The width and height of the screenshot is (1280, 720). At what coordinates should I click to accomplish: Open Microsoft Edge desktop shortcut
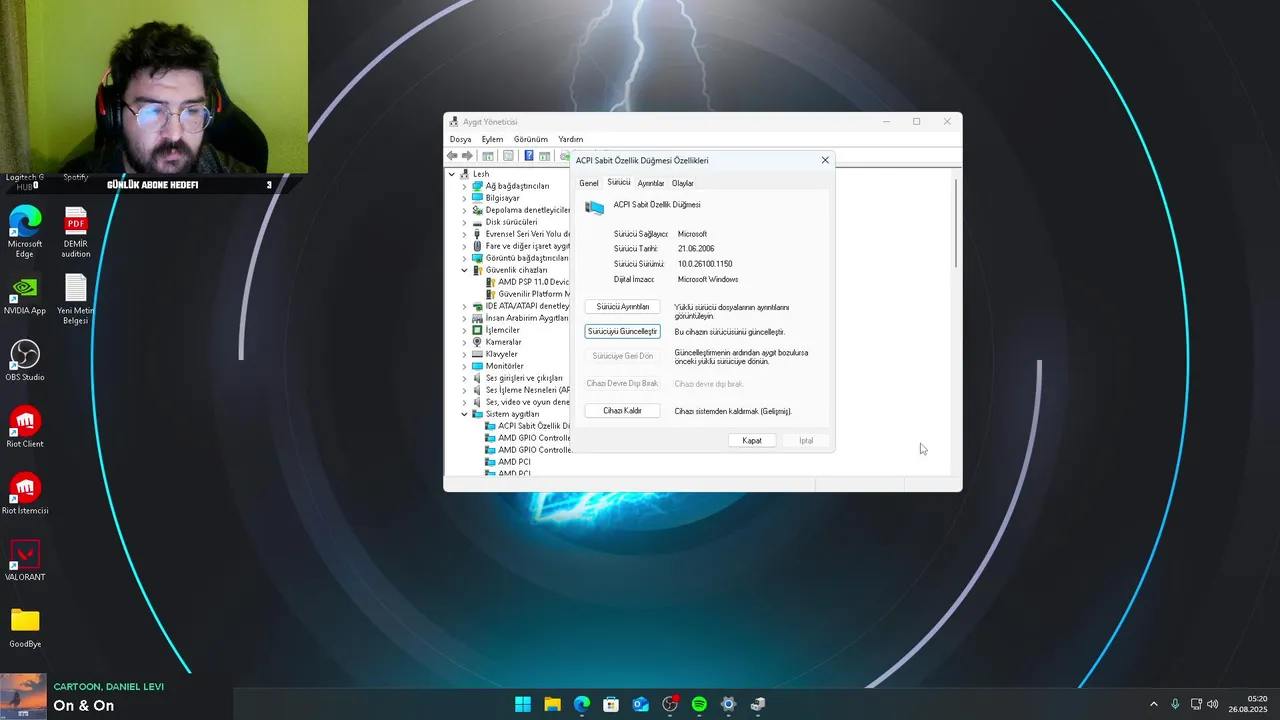coord(25,232)
